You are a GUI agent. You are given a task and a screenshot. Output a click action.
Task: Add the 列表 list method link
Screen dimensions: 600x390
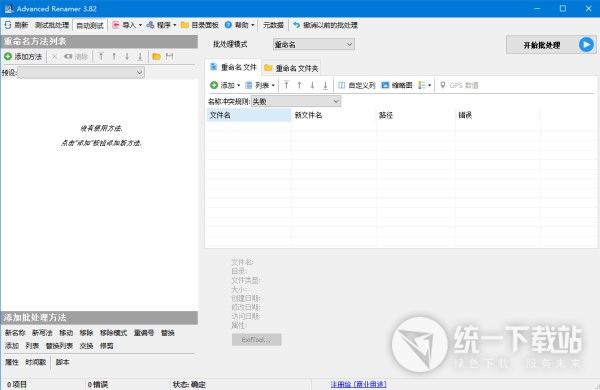click(32, 346)
